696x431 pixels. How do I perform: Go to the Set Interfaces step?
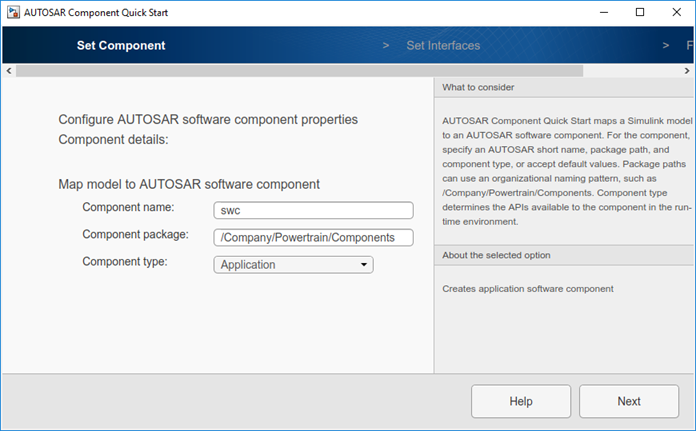click(443, 46)
